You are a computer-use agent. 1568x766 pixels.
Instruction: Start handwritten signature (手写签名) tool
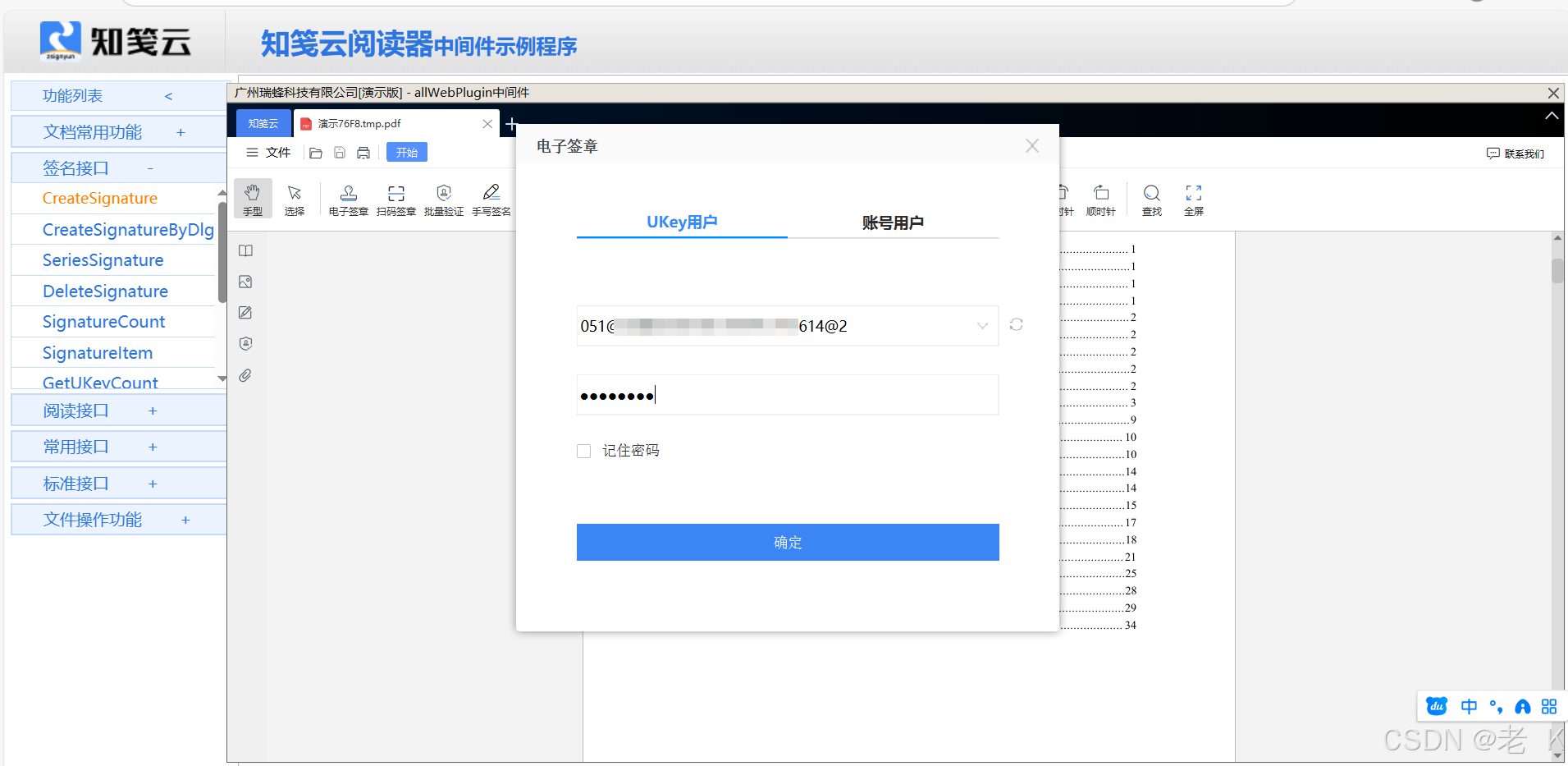pyautogui.click(x=491, y=200)
